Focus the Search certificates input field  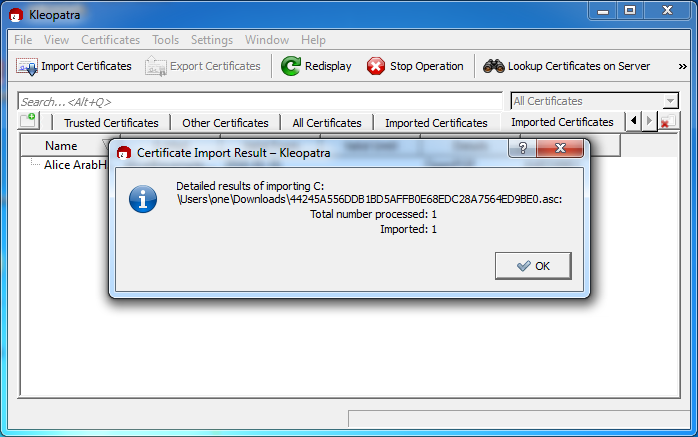260,101
